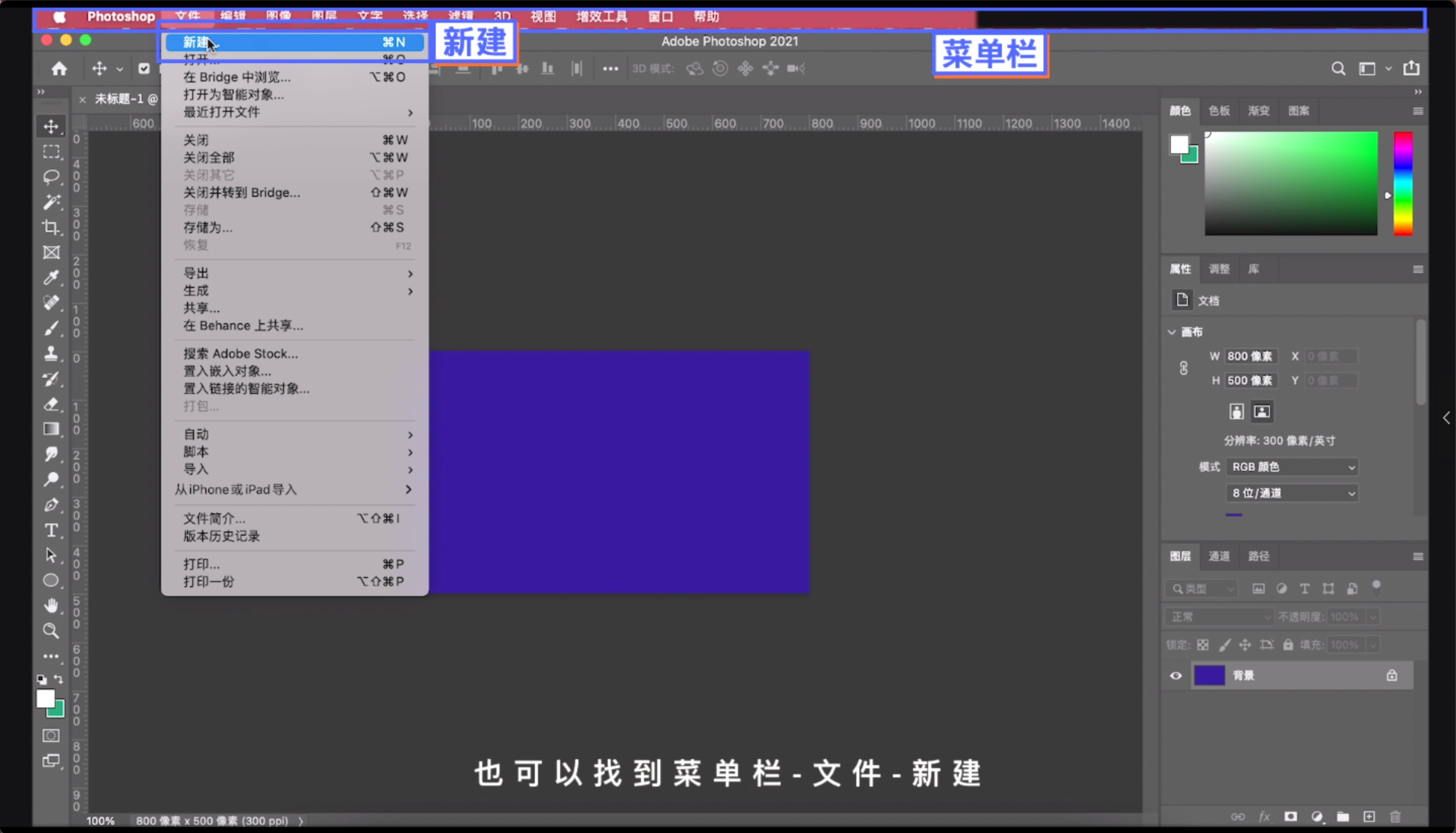Select the Type tool
The width and height of the screenshot is (1456, 833).
coord(52,530)
